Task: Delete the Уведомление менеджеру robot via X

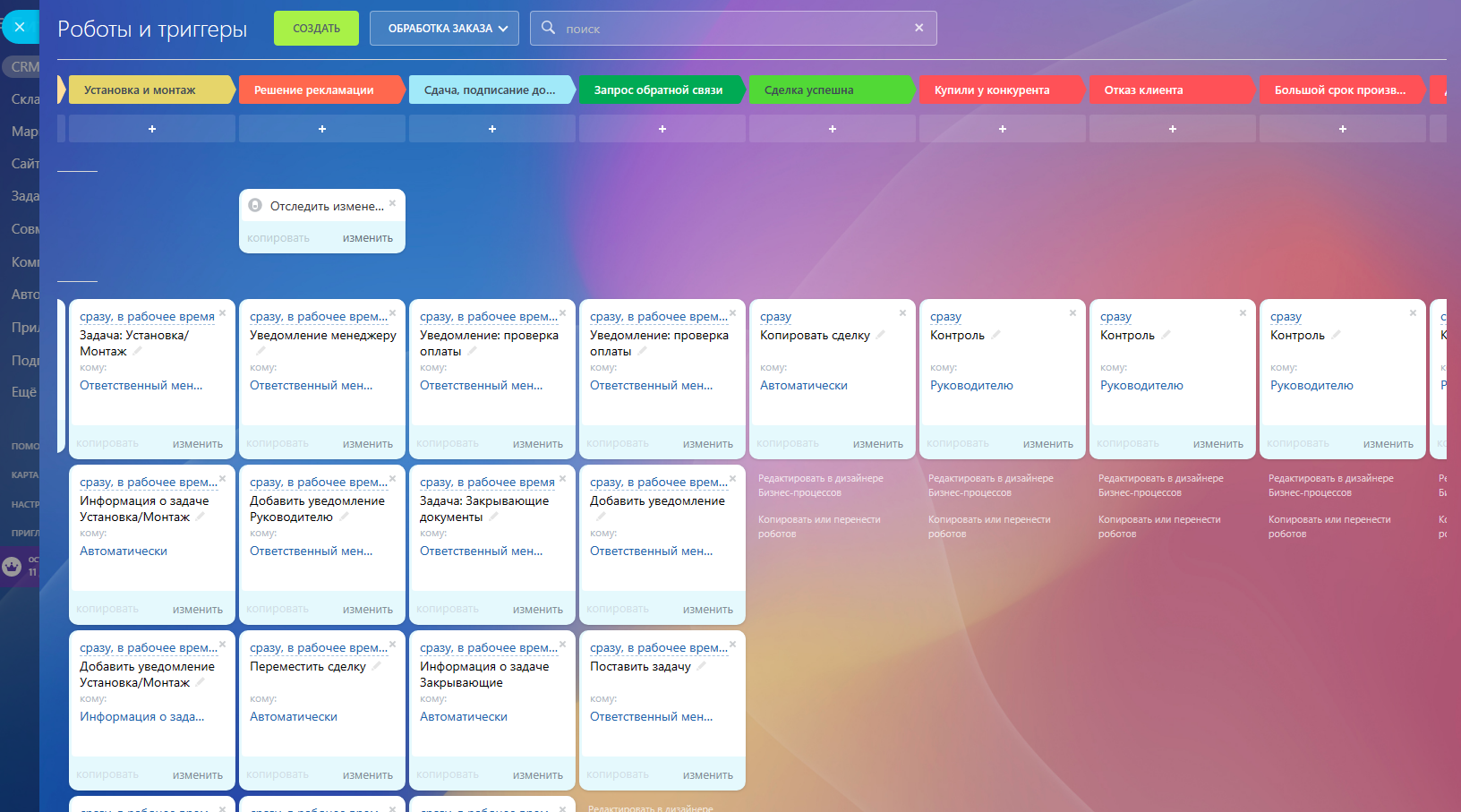Action: (392, 312)
